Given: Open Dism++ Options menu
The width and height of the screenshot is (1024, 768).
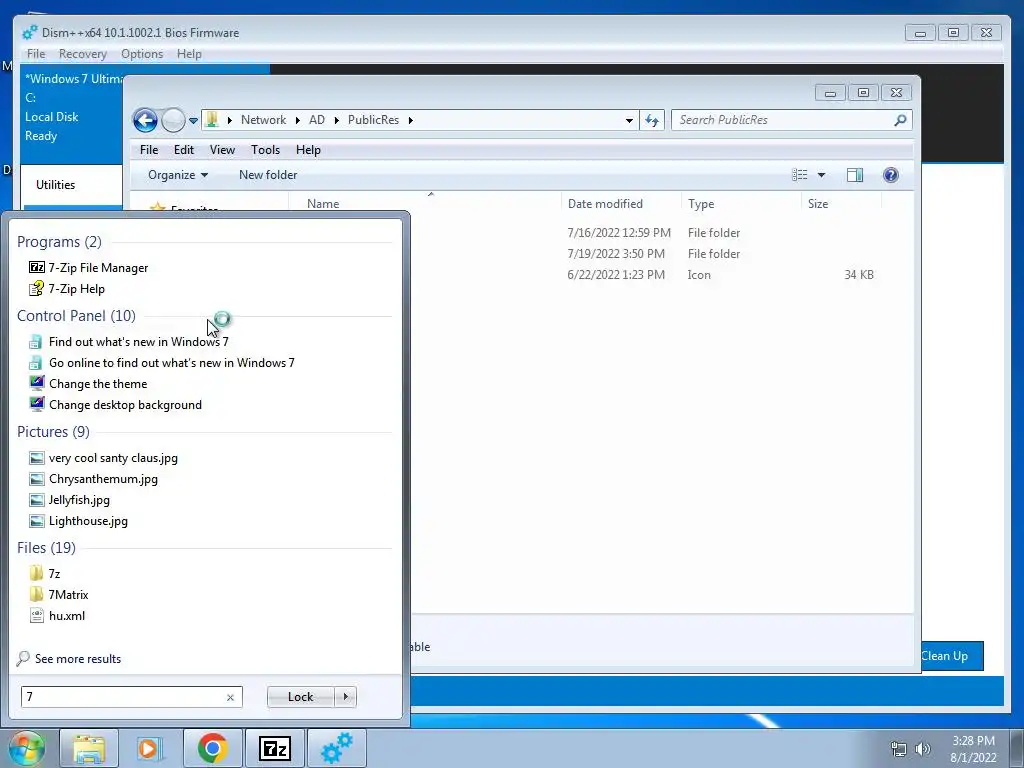Looking at the screenshot, I should click(x=142, y=54).
